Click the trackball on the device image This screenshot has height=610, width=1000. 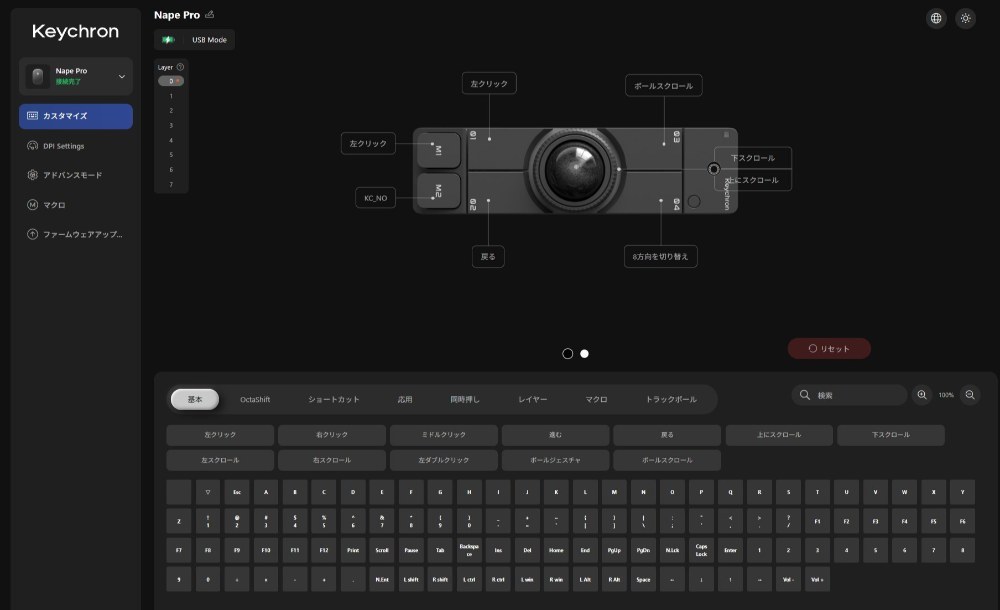[x=574, y=170]
